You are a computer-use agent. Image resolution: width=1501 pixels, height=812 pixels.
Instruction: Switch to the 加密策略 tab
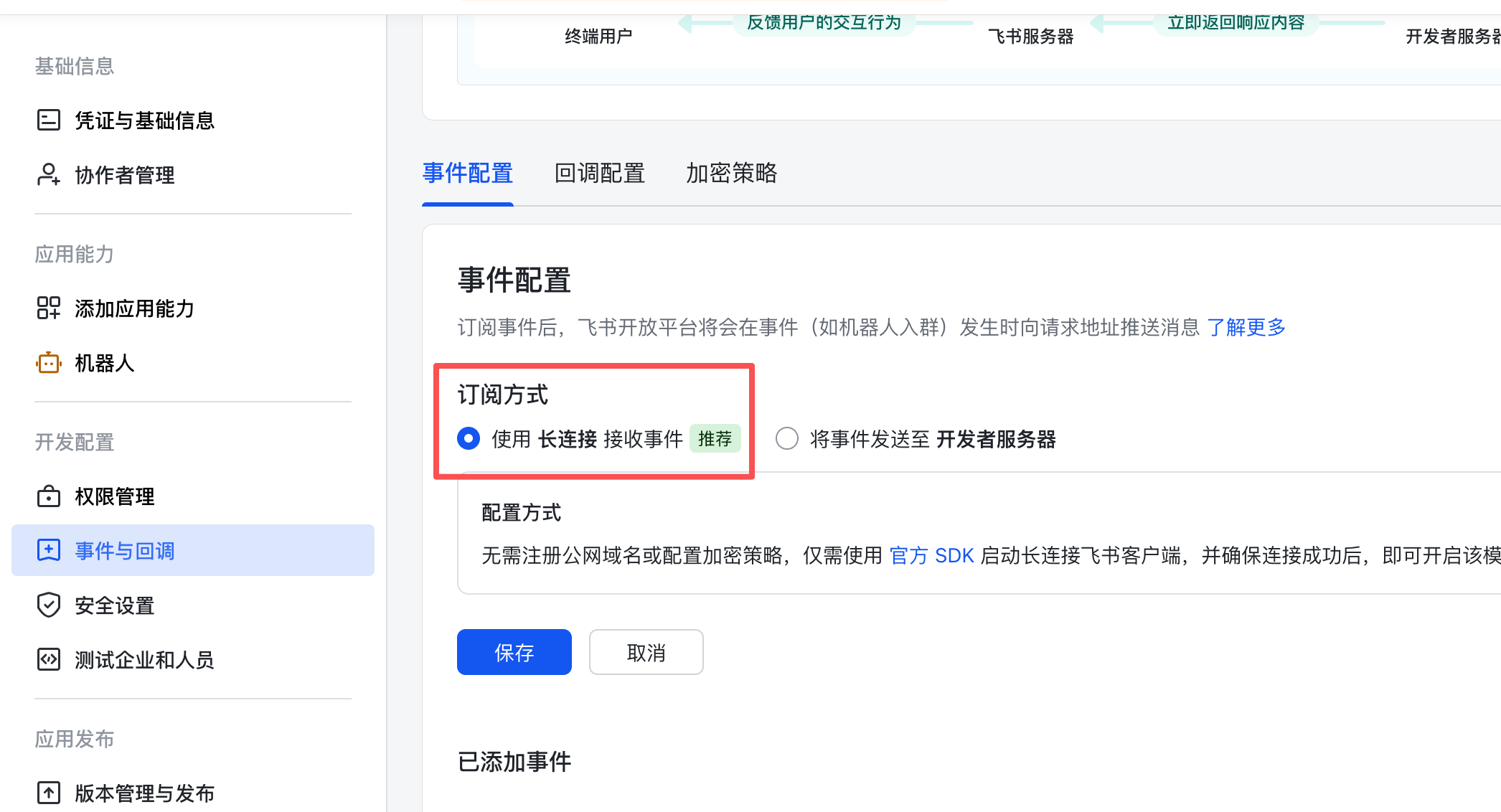(x=730, y=173)
